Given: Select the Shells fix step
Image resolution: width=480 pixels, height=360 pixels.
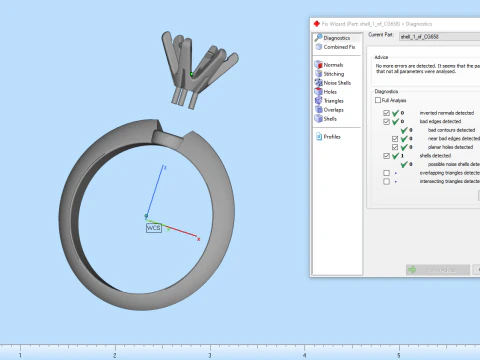Looking at the screenshot, I should (326, 119).
